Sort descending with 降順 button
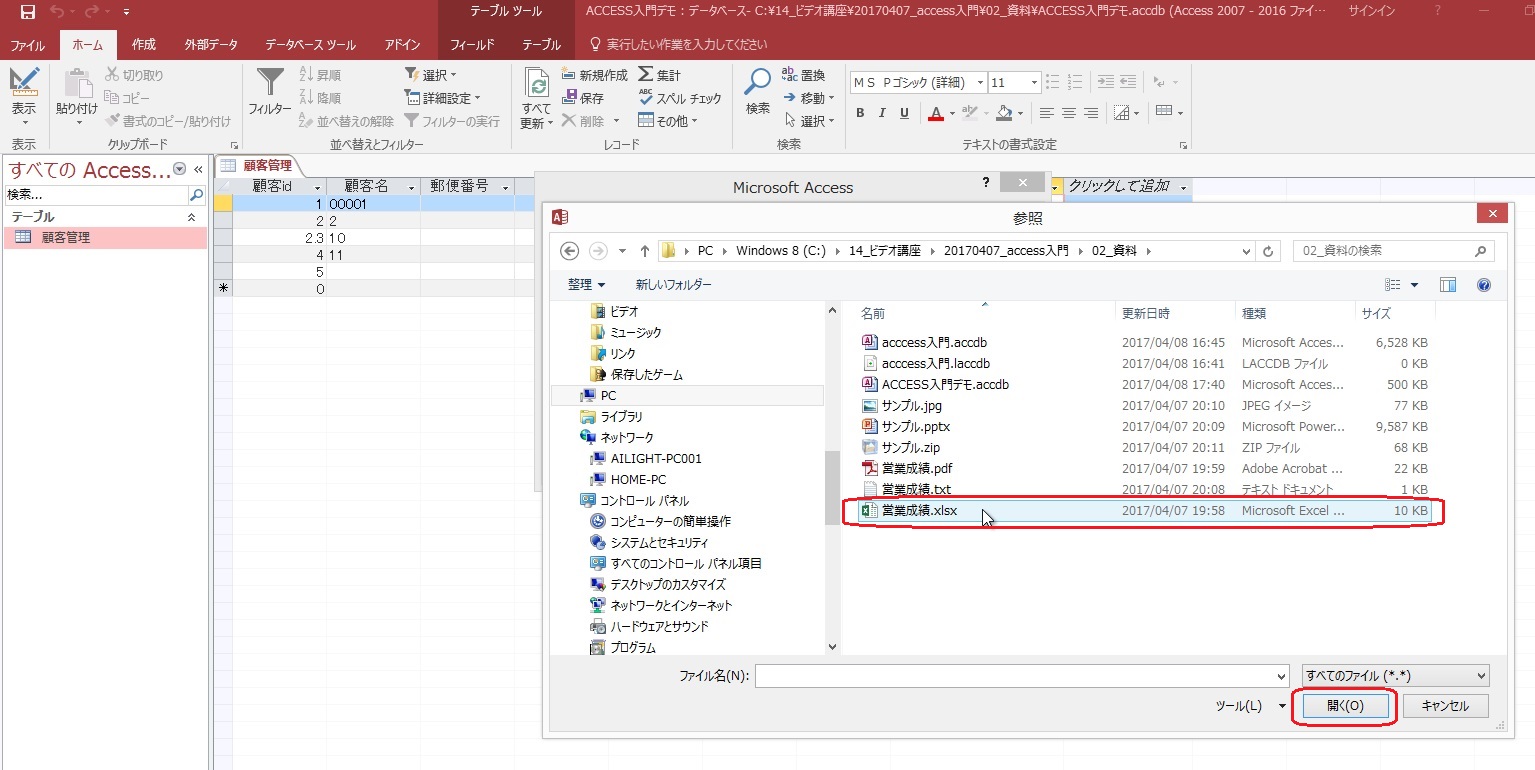The image size is (1535, 770). coord(320,98)
